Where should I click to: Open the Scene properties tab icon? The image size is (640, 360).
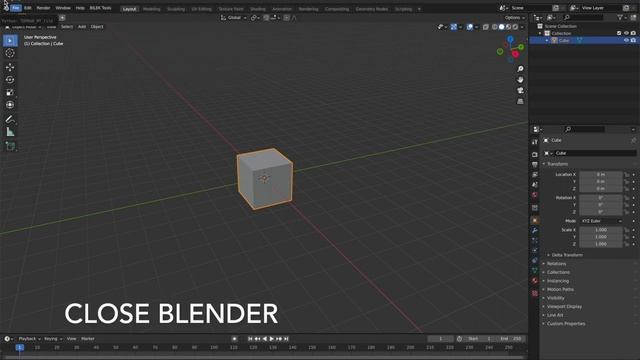pos(535,184)
